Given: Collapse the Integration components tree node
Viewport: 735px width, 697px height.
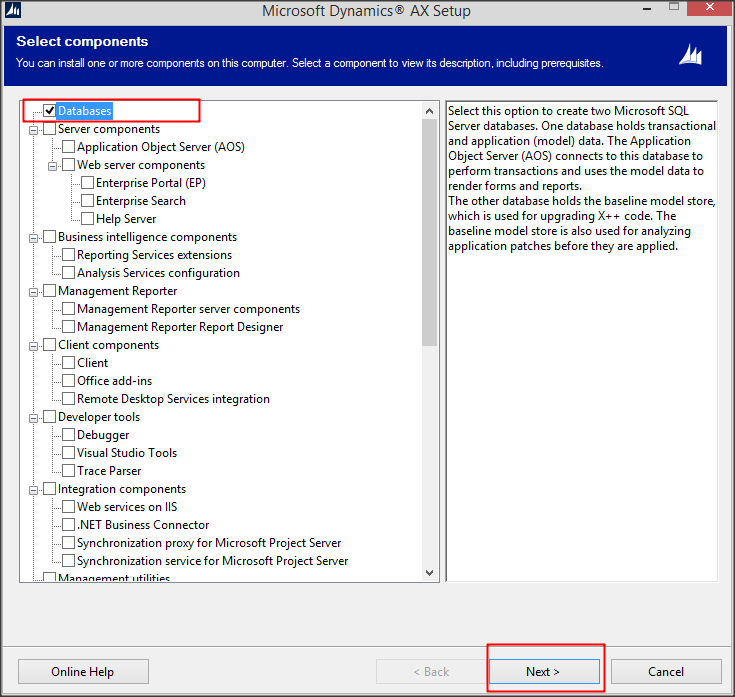Looking at the screenshot, I should [x=33, y=491].
